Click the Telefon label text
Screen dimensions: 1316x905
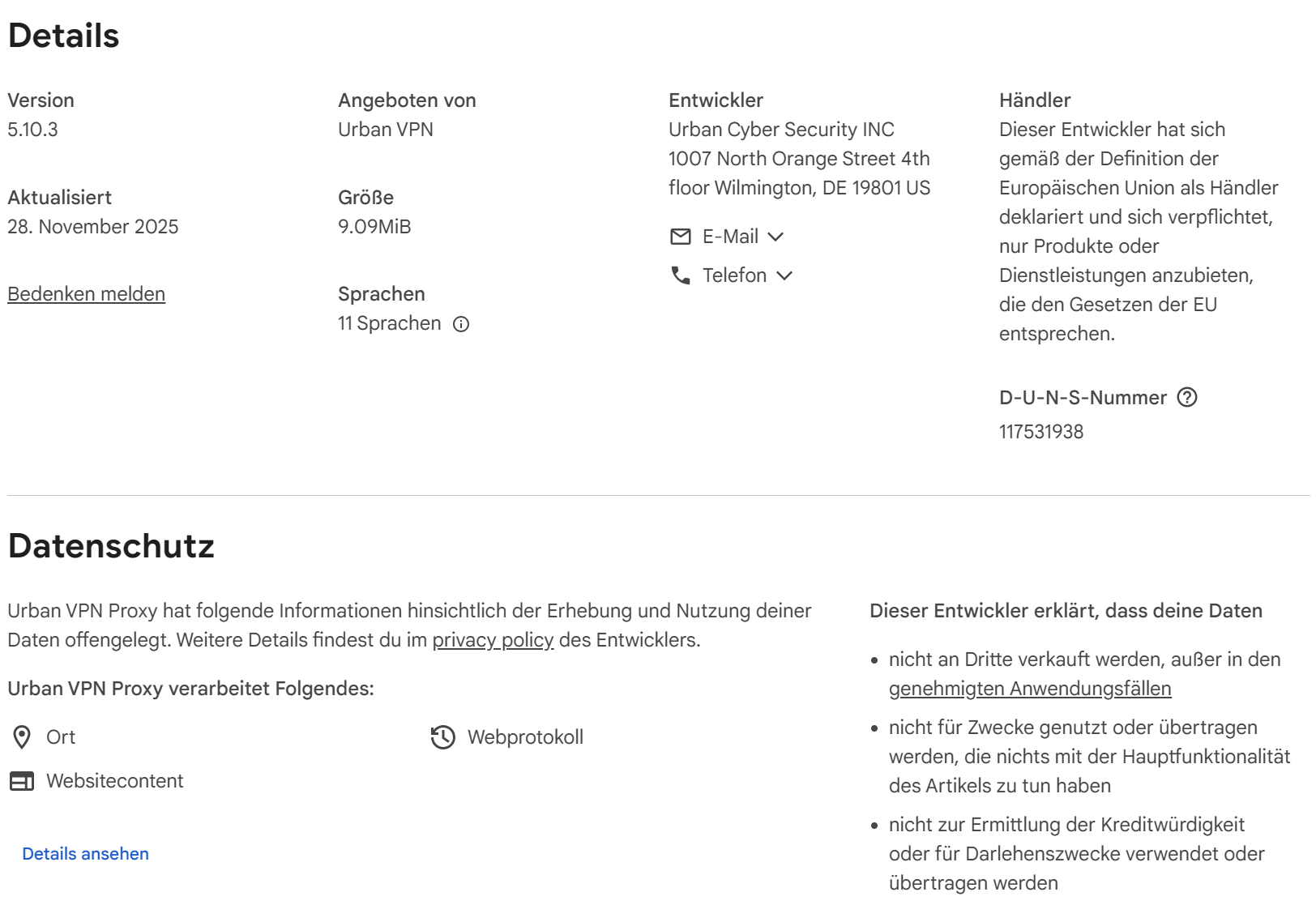734,275
